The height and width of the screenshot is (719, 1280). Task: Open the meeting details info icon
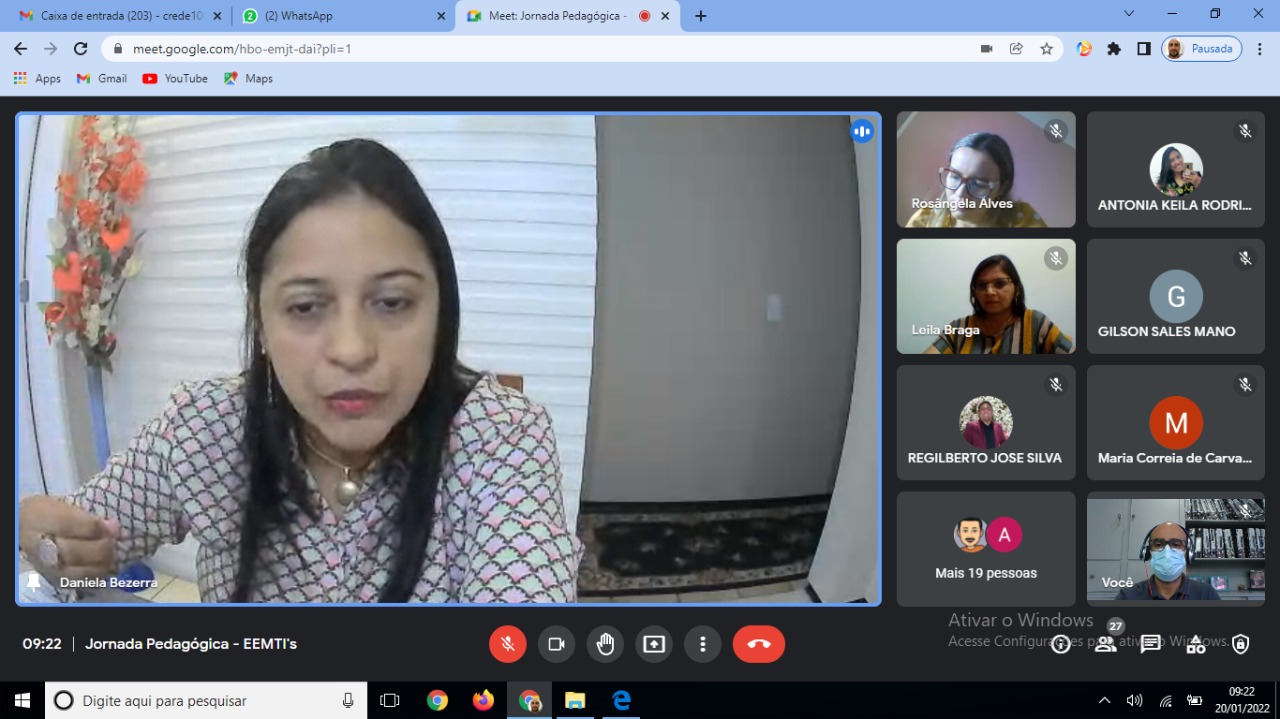1061,644
